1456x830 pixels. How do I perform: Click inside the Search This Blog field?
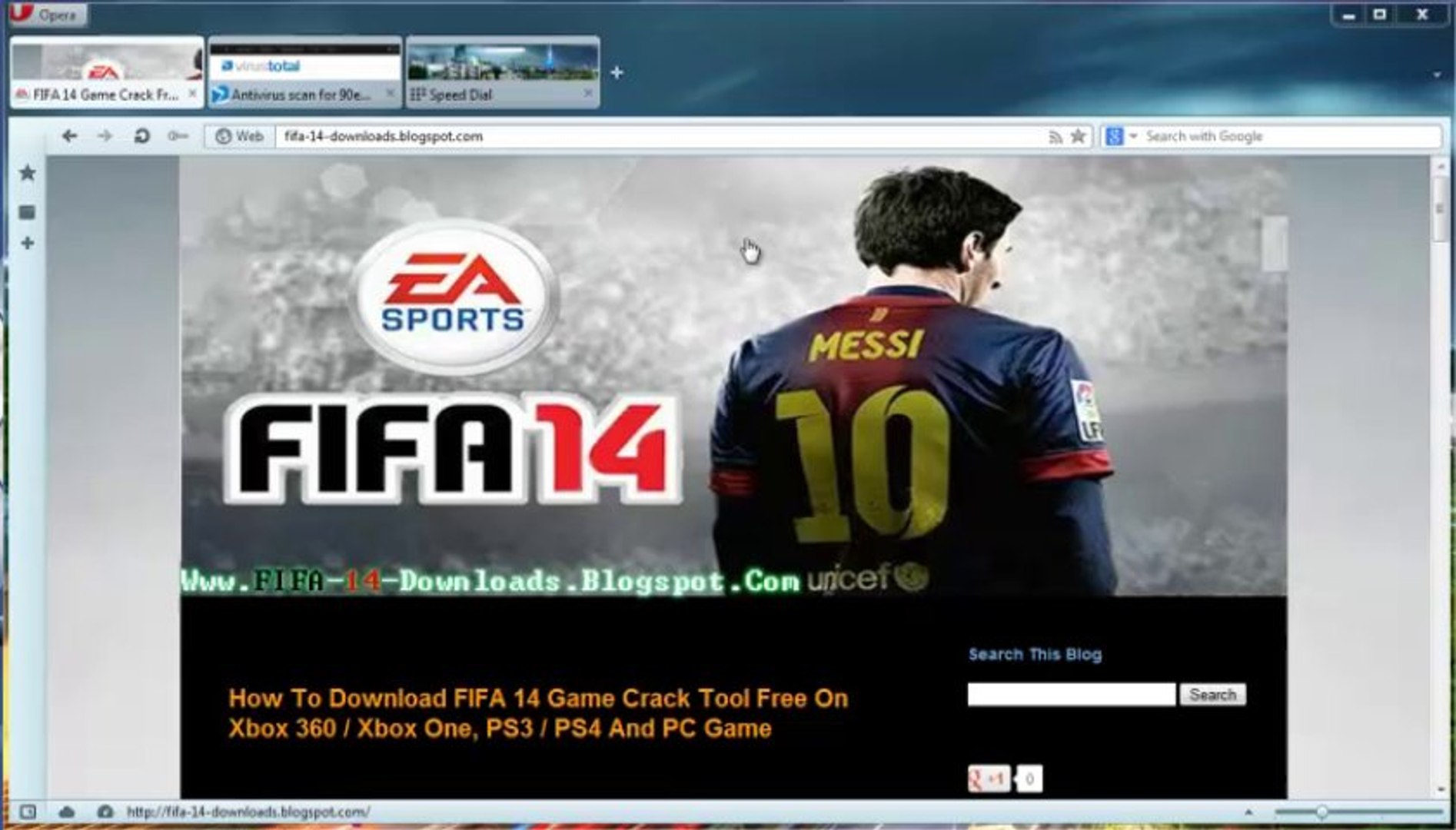pos(1072,694)
